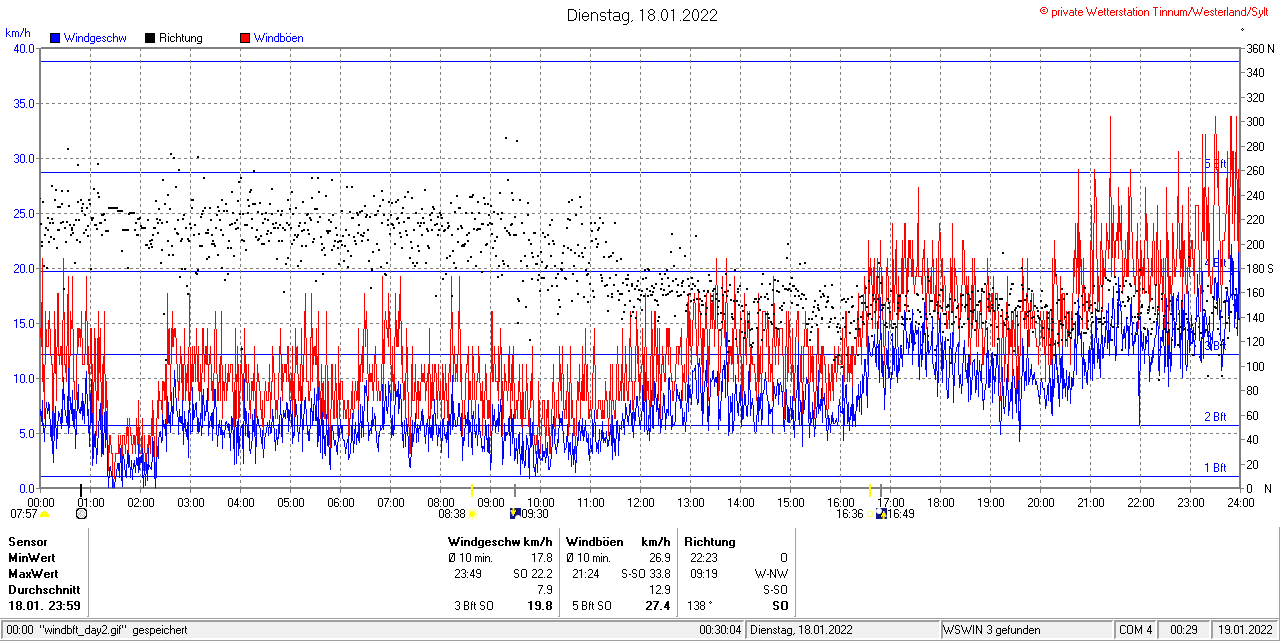
Task: Click the '2 Bft' label on the chart
Action: 1214,417
